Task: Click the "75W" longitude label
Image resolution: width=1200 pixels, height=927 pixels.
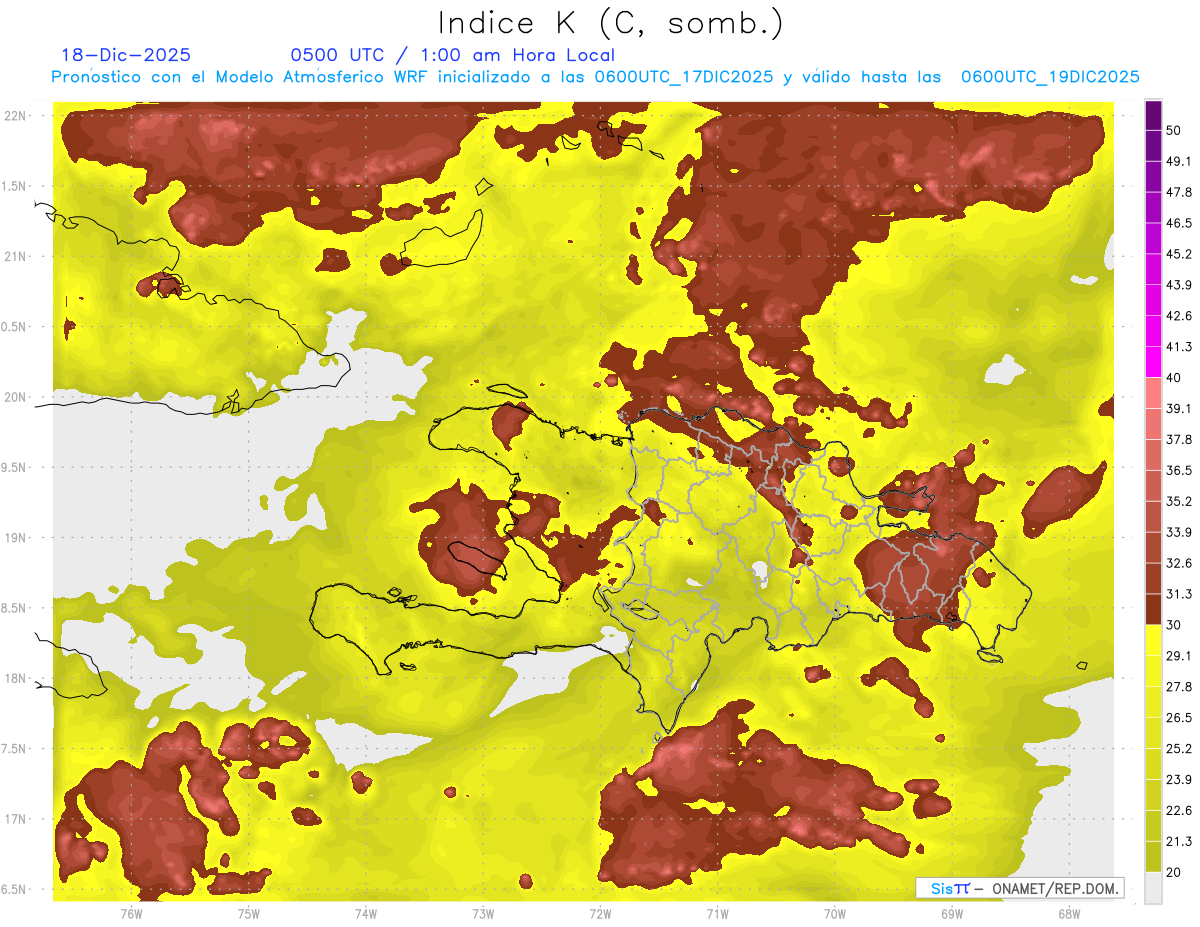Action: coord(249,913)
